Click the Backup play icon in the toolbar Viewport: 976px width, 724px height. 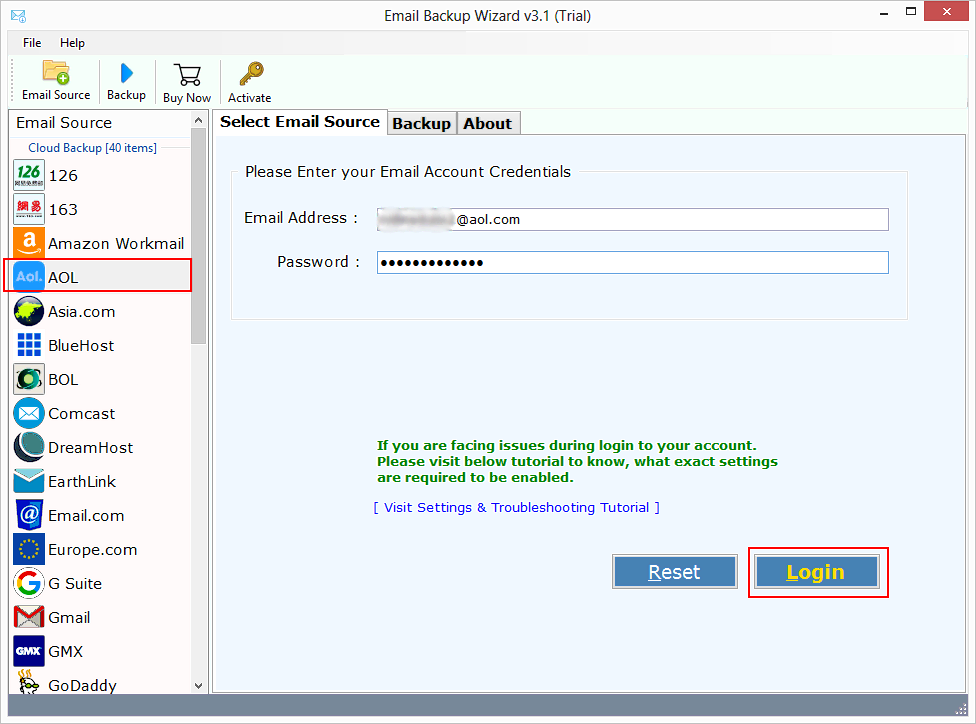pos(126,73)
